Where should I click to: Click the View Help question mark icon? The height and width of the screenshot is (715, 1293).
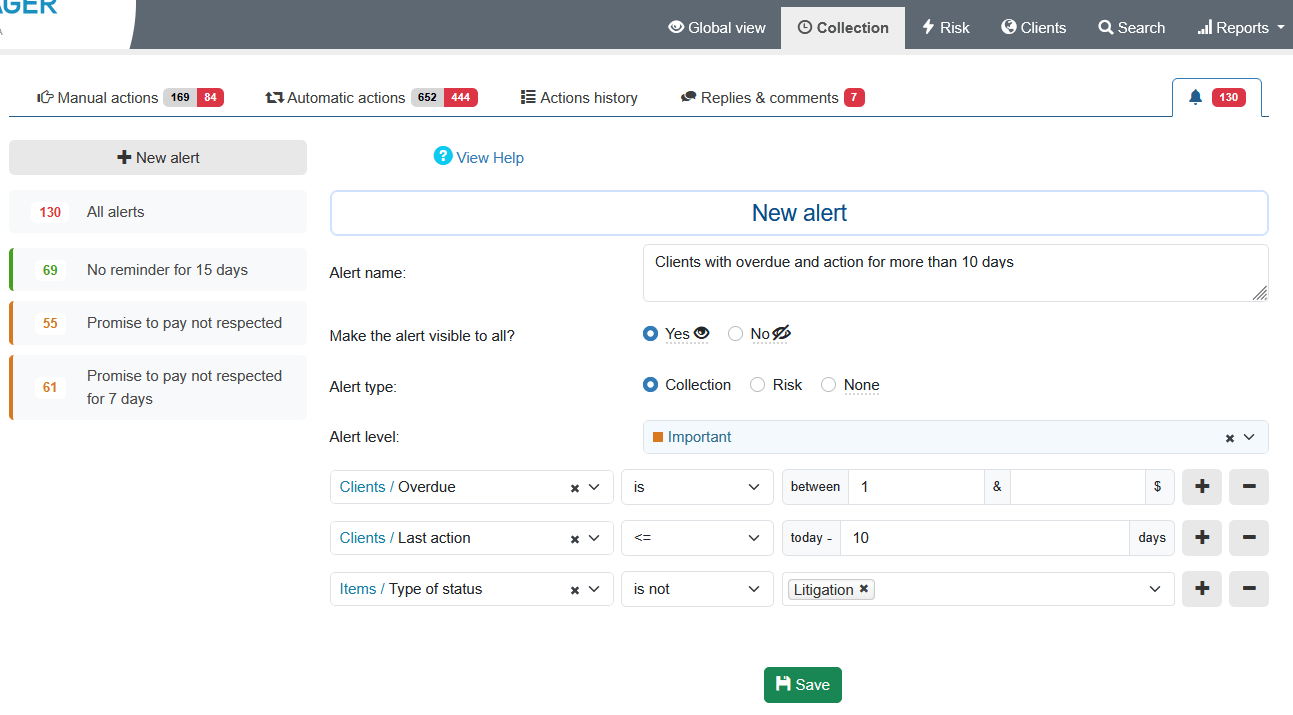coord(443,156)
